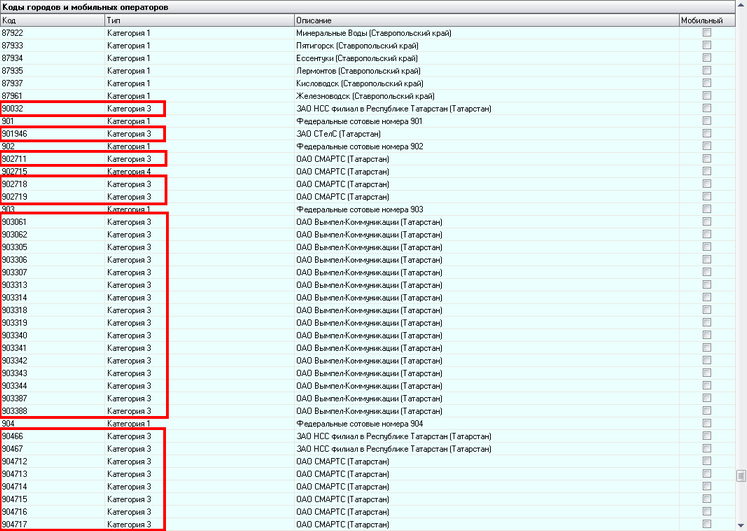Click Категория 1 in row 903
Viewport: 747px width, 531px height.
(x=129, y=210)
